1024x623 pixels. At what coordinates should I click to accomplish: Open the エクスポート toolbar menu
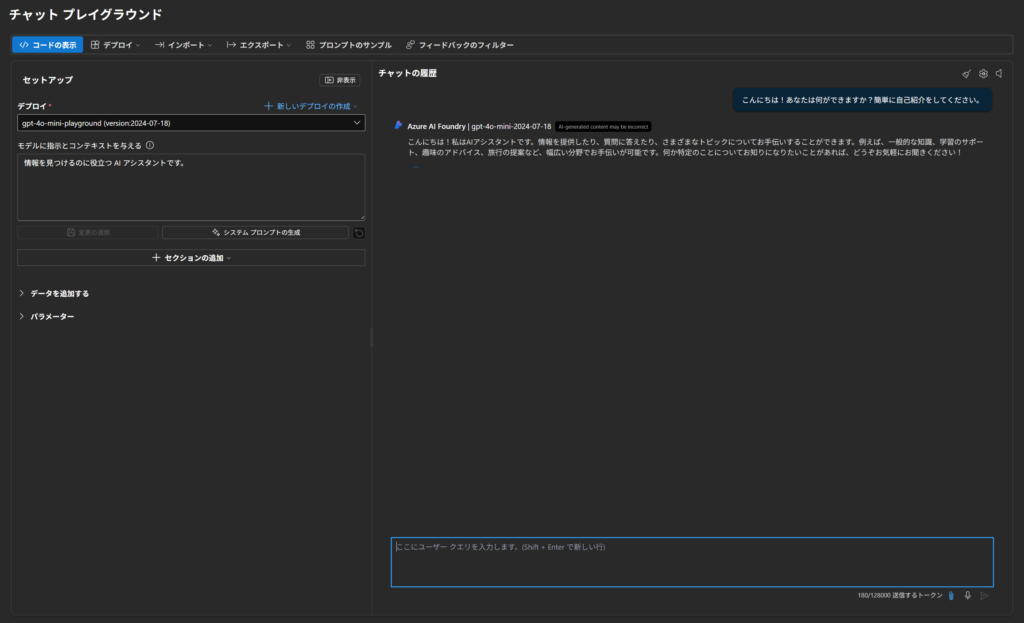[x=259, y=45]
